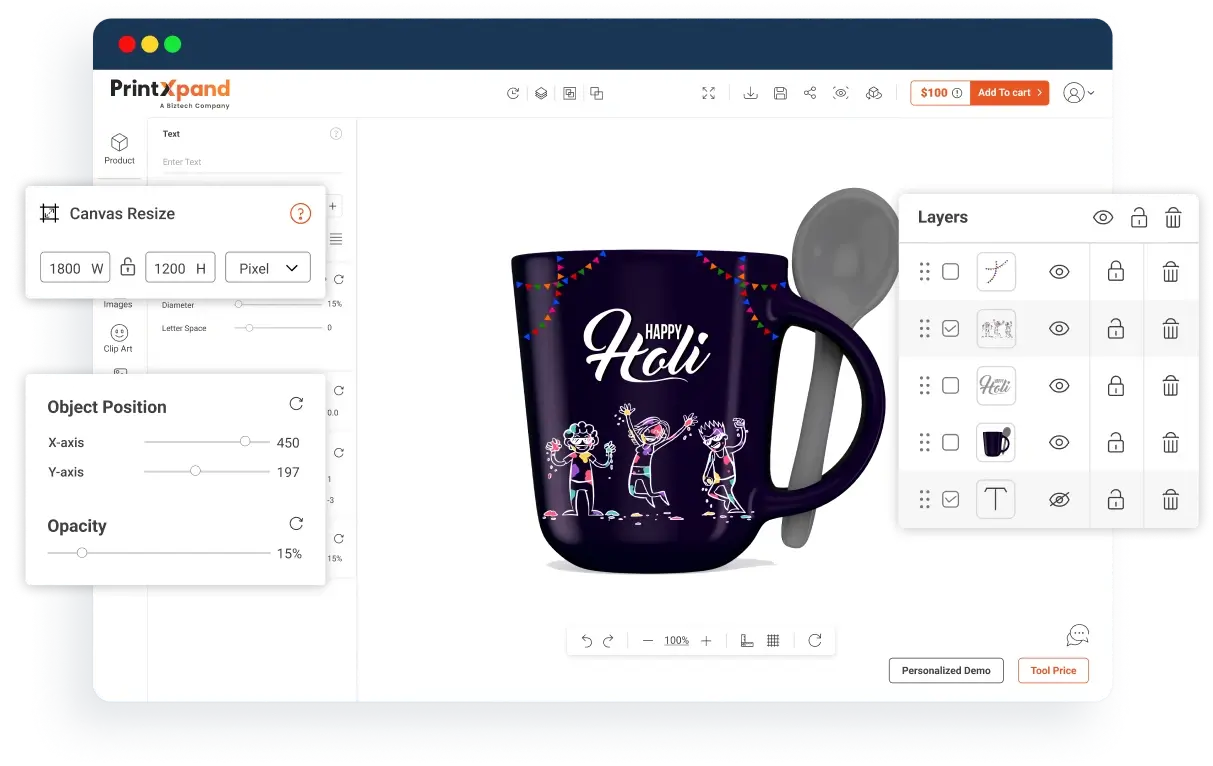Click the Opacity slider
The image size is (1213, 766).
point(159,552)
